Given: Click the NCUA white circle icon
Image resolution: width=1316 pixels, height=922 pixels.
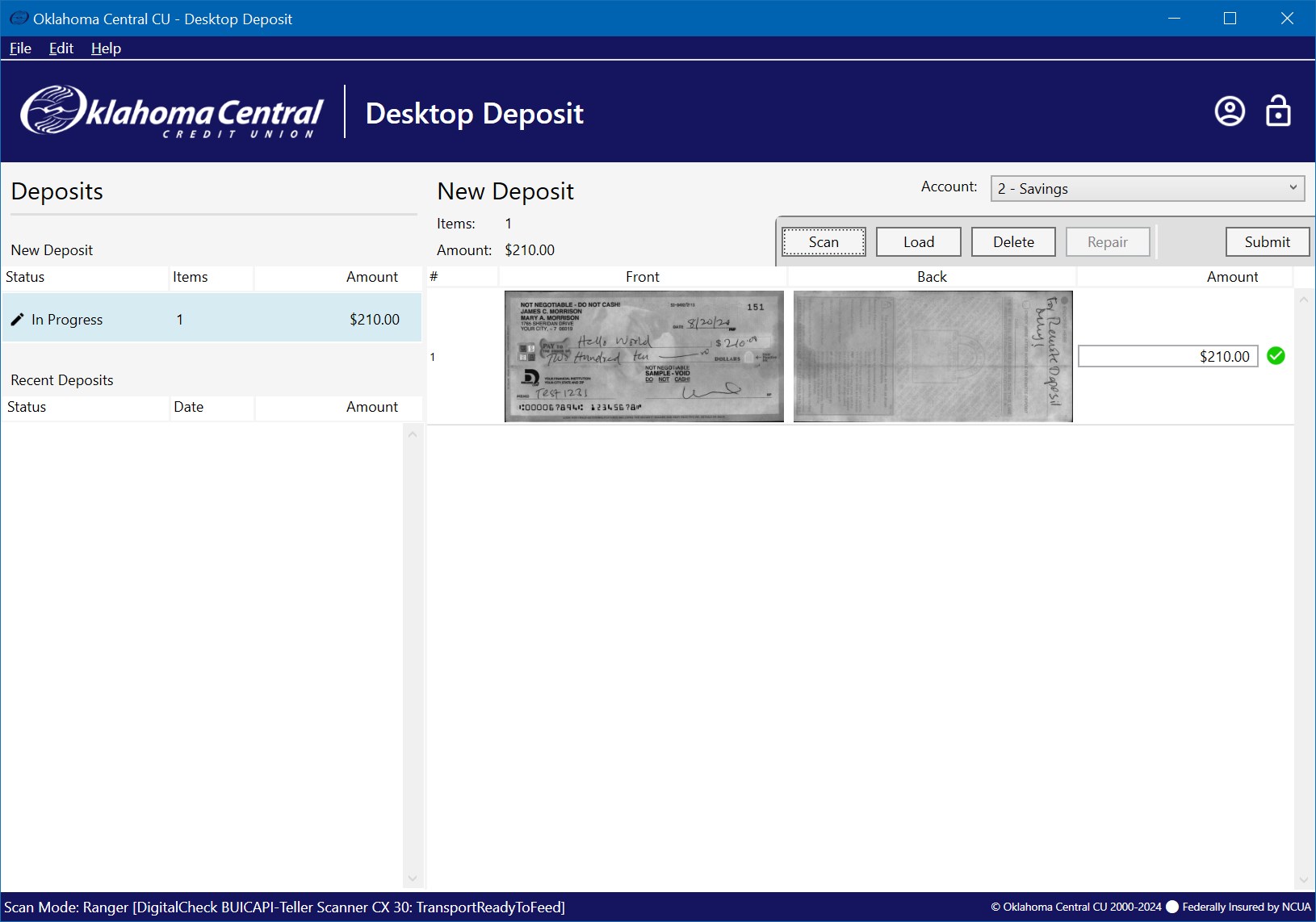Looking at the screenshot, I should pos(1172,907).
